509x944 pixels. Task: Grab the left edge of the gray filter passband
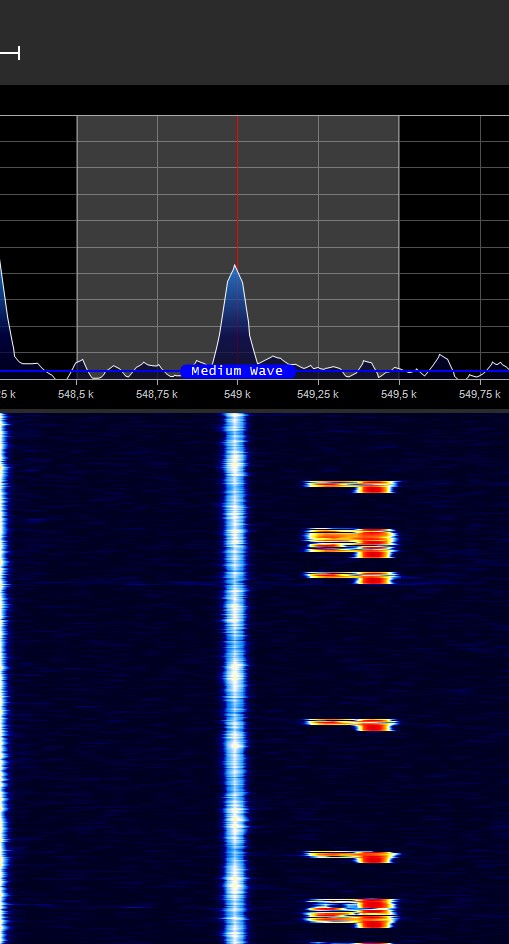point(77,241)
